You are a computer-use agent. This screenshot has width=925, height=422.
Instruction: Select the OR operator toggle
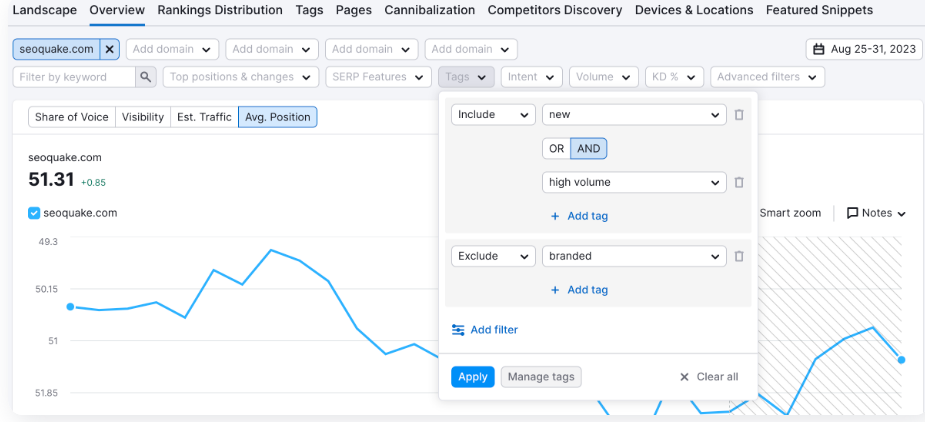point(556,149)
